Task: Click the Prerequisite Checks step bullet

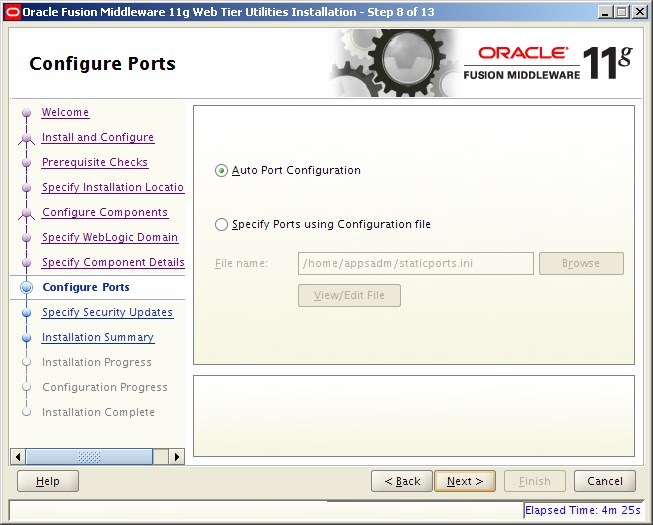Action: pyautogui.click(x=27, y=162)
